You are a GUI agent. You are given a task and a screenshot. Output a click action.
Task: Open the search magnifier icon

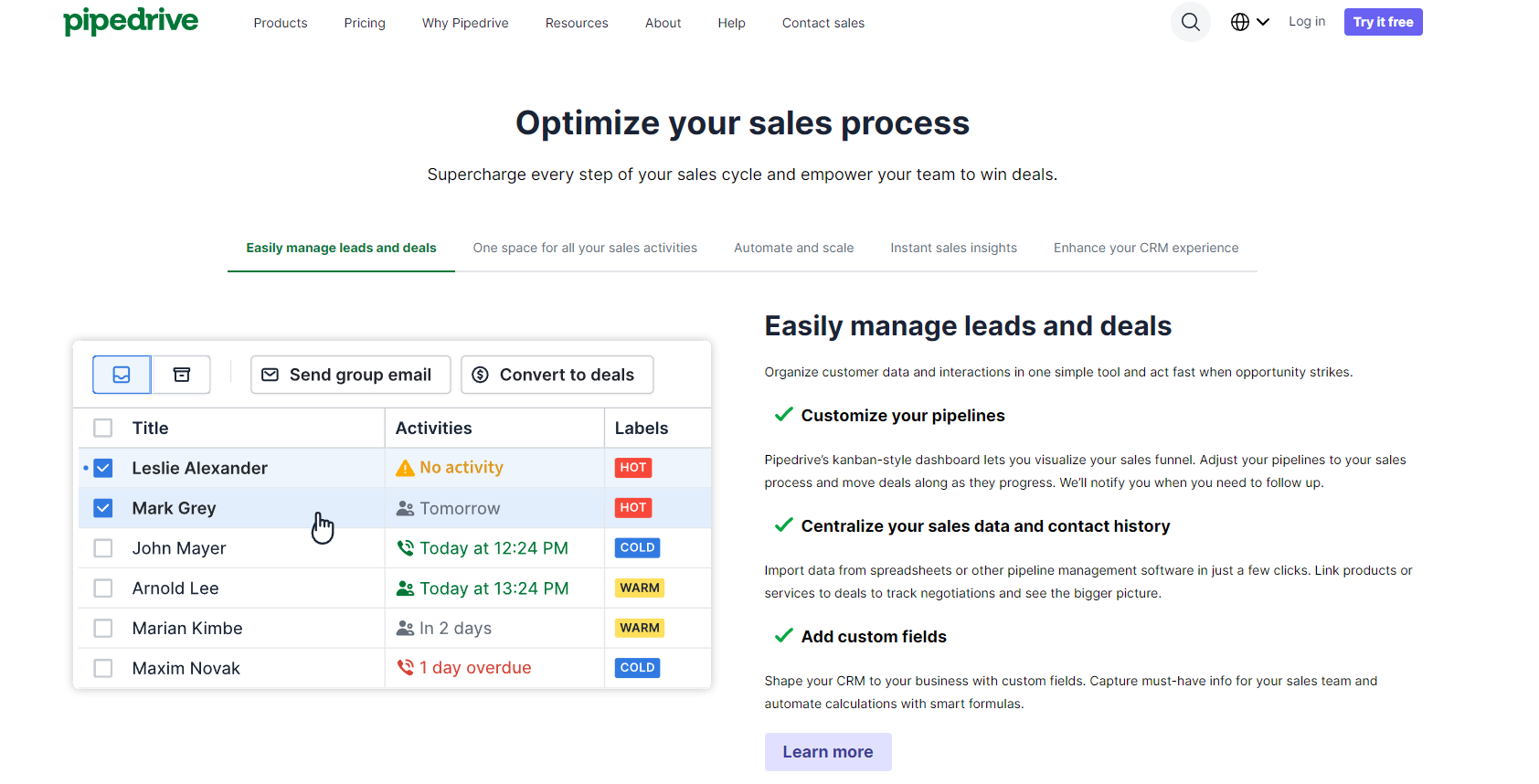coord(1190,22)
